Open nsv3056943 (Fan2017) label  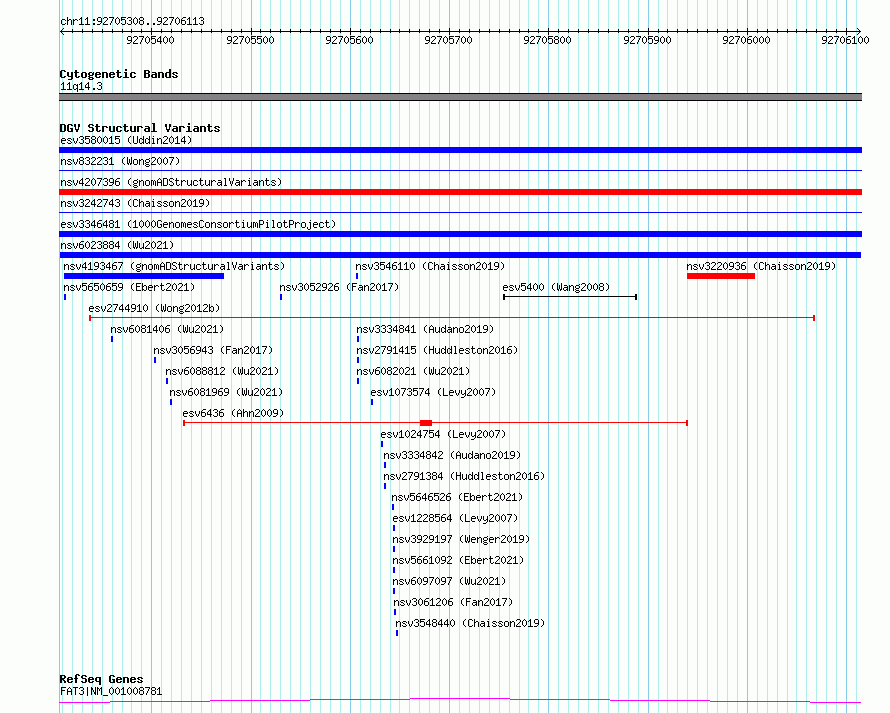(213, 350)
